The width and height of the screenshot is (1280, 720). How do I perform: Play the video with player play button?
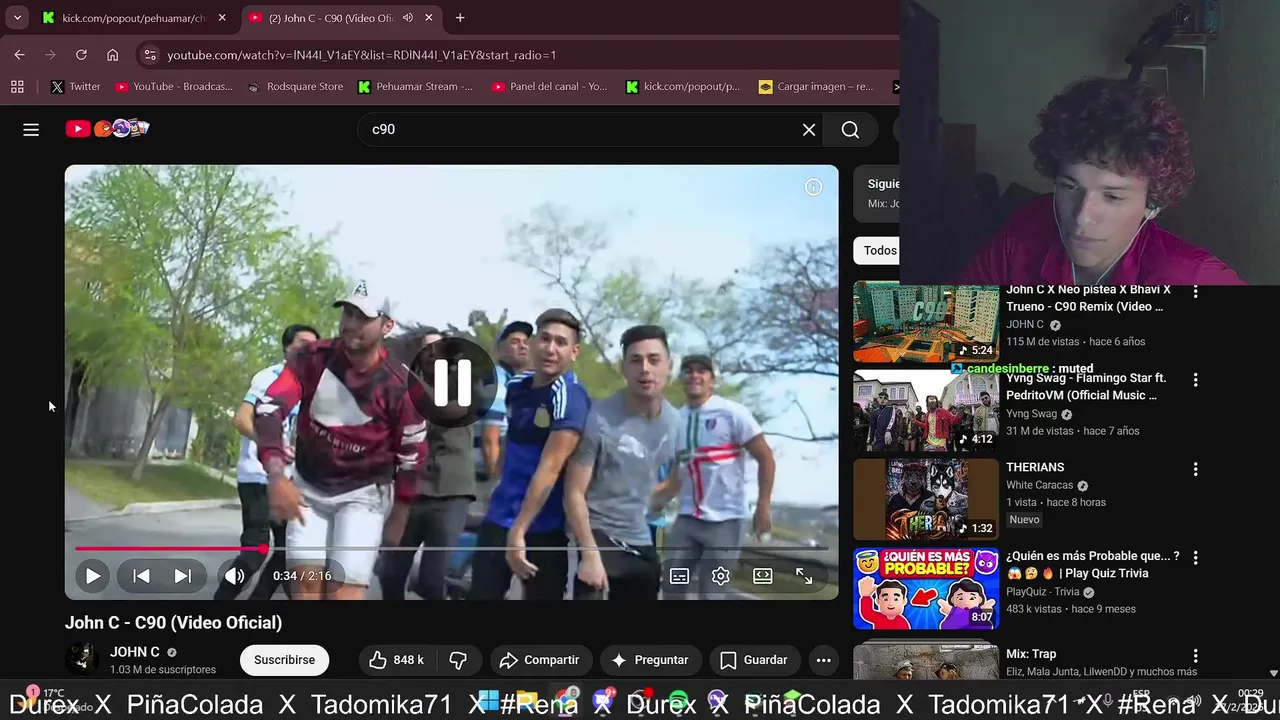(x=92, y=576)
